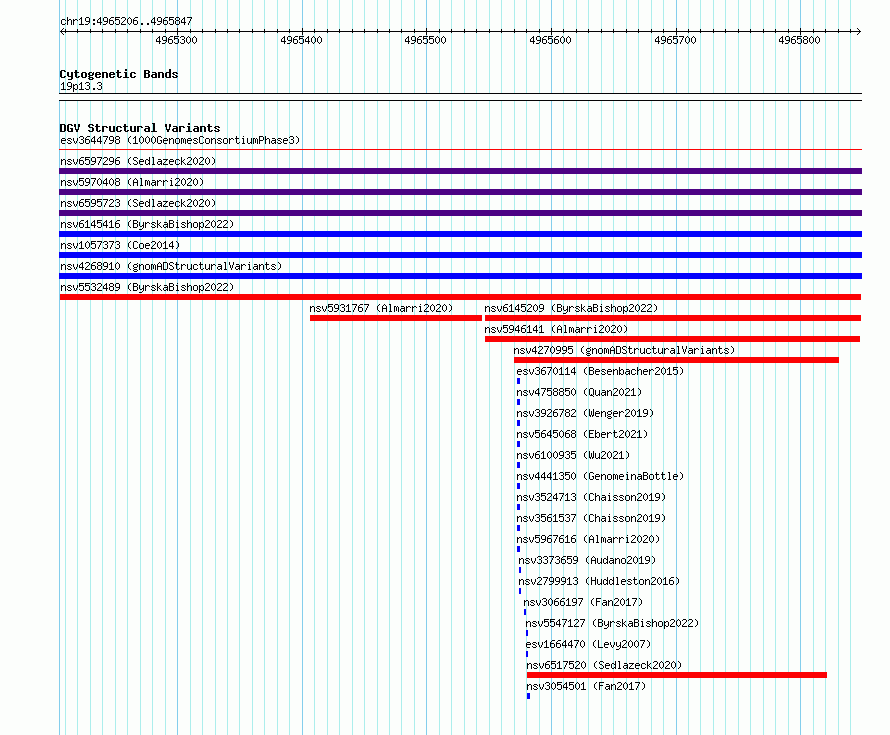Click the red bar under nsv6517520

[677, 675]
